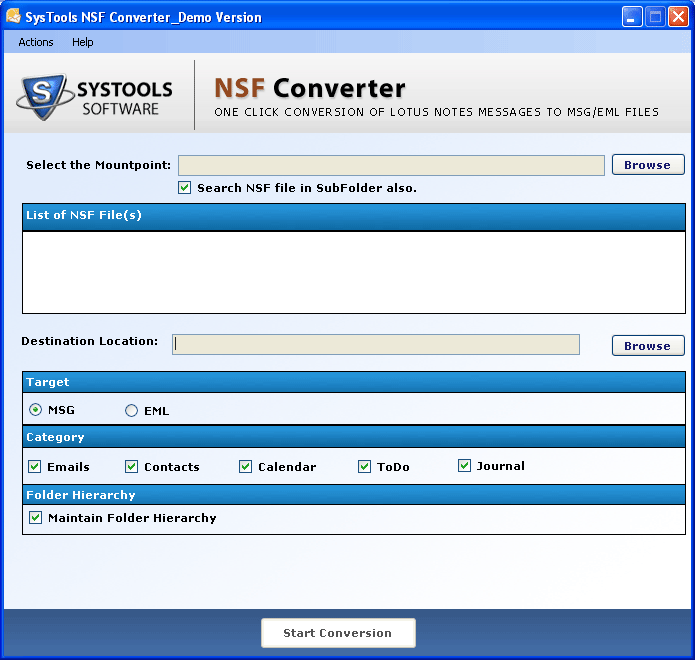695x660 pixels.
Task: Open the Help menu
Action: pos(82,42)
